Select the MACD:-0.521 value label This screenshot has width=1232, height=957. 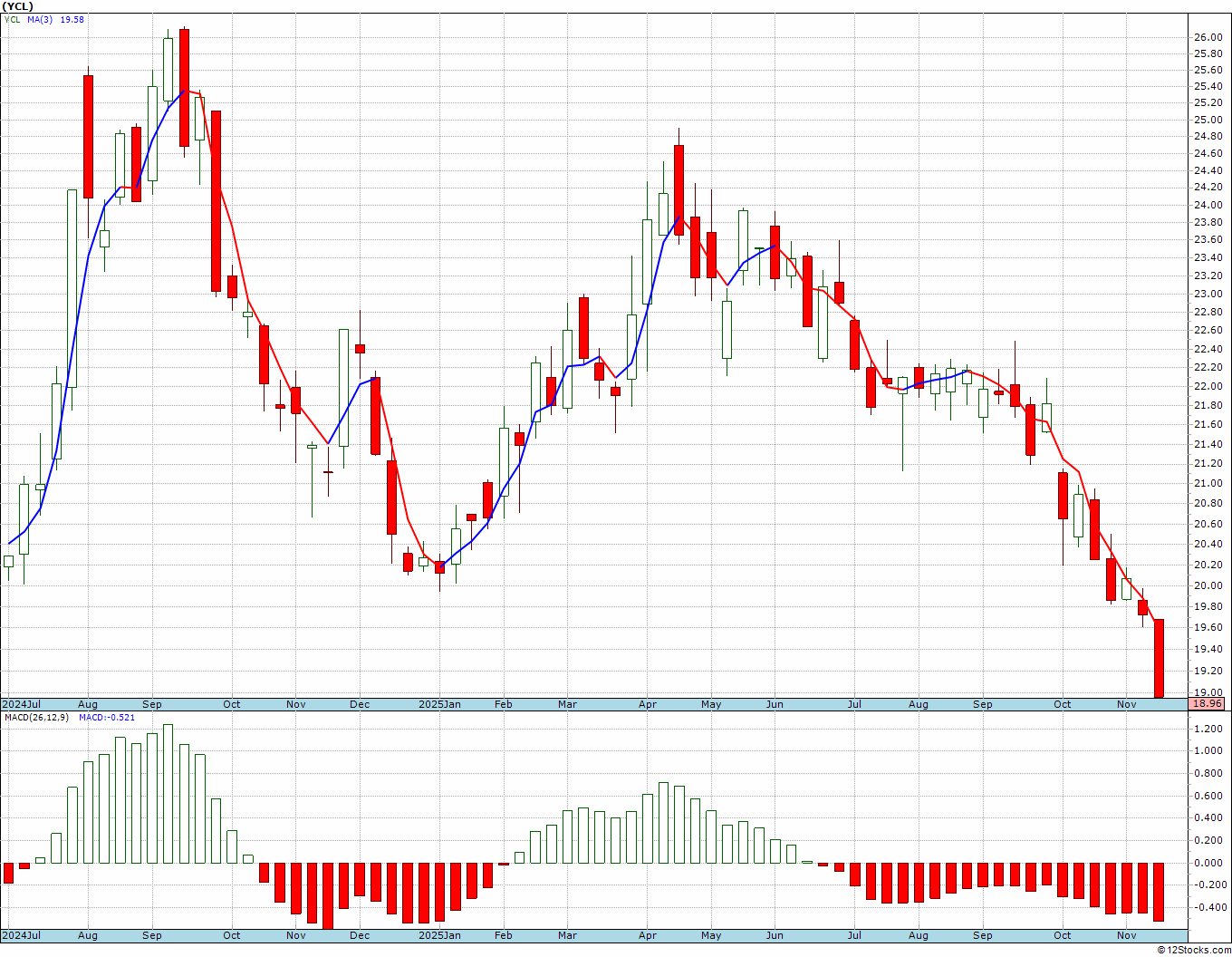coord(107,717)
